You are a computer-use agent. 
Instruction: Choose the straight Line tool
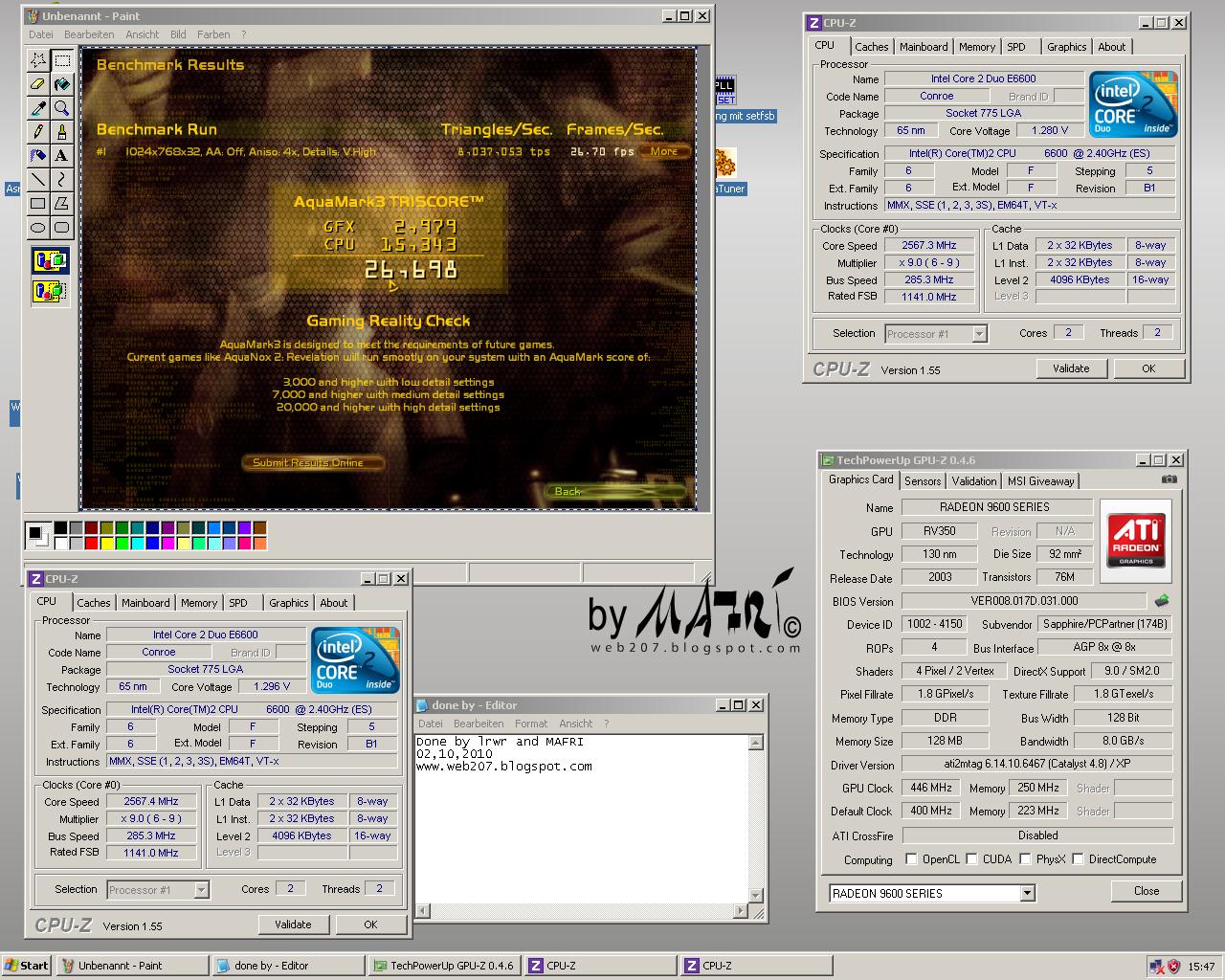pos(38,180)
